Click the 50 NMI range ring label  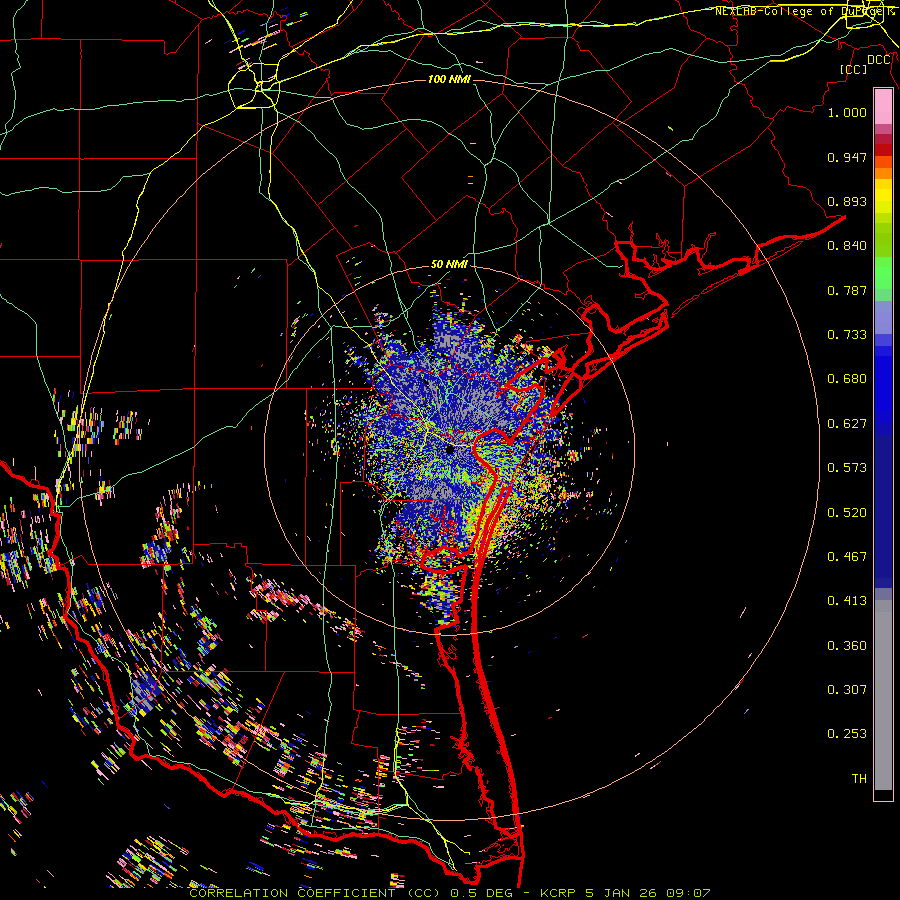pyautogui.click(x=449, y=264)
